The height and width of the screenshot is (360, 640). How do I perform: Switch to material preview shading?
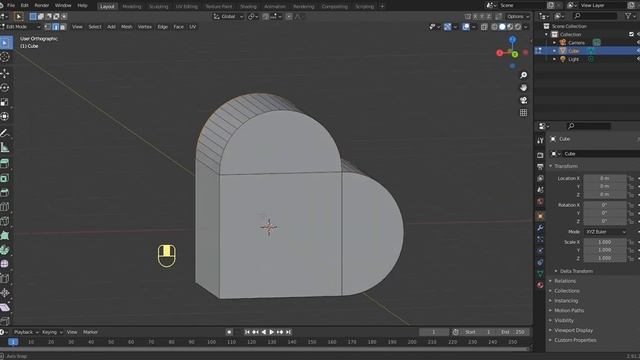tap(510, 27)
